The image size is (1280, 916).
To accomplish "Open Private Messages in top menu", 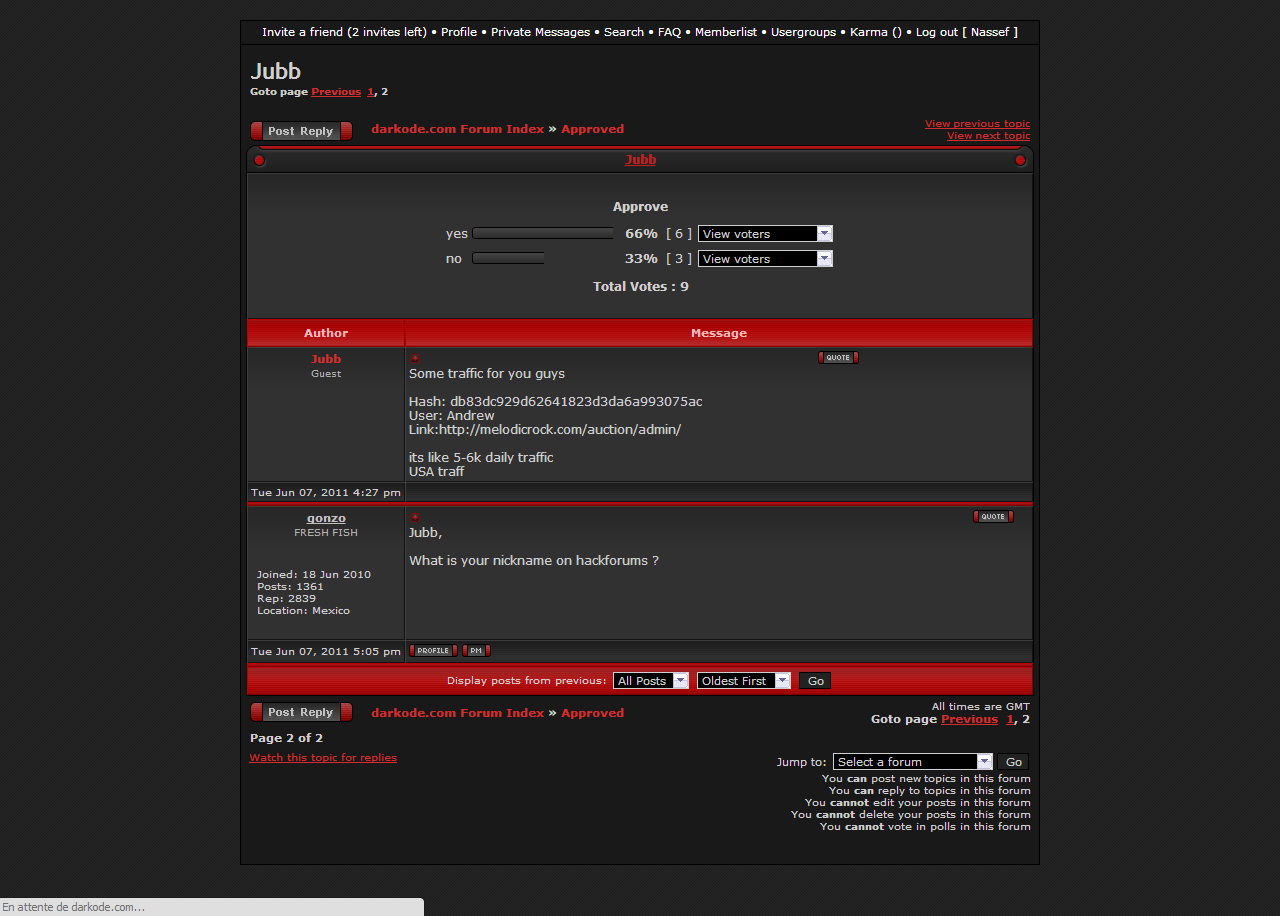I will pos(540,32).
